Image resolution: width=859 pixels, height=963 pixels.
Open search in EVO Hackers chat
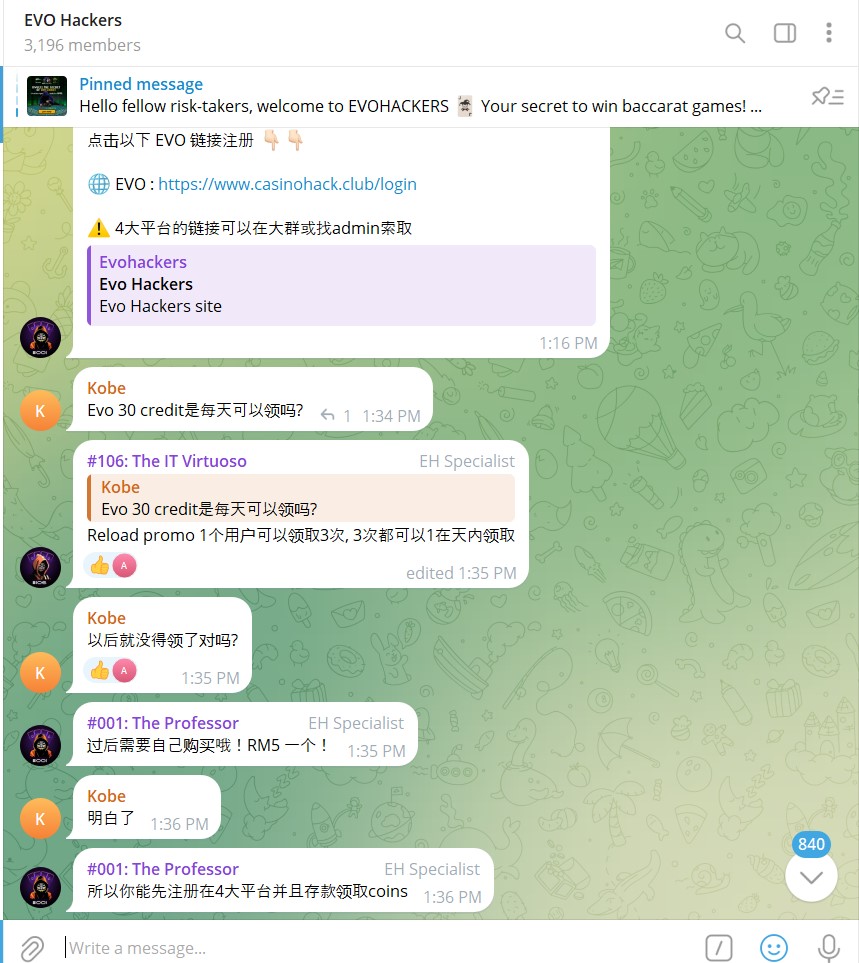(x=734, y=33)
